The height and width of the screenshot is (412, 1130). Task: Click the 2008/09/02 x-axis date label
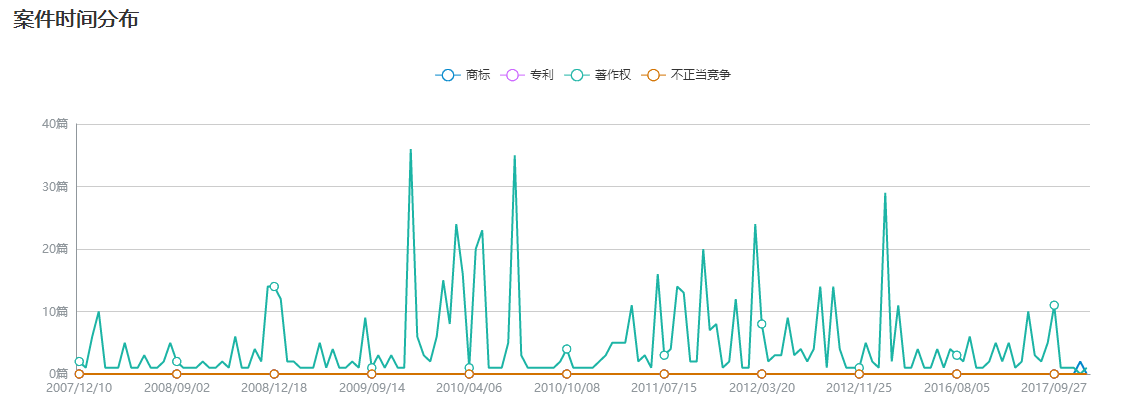coord(177,388)
